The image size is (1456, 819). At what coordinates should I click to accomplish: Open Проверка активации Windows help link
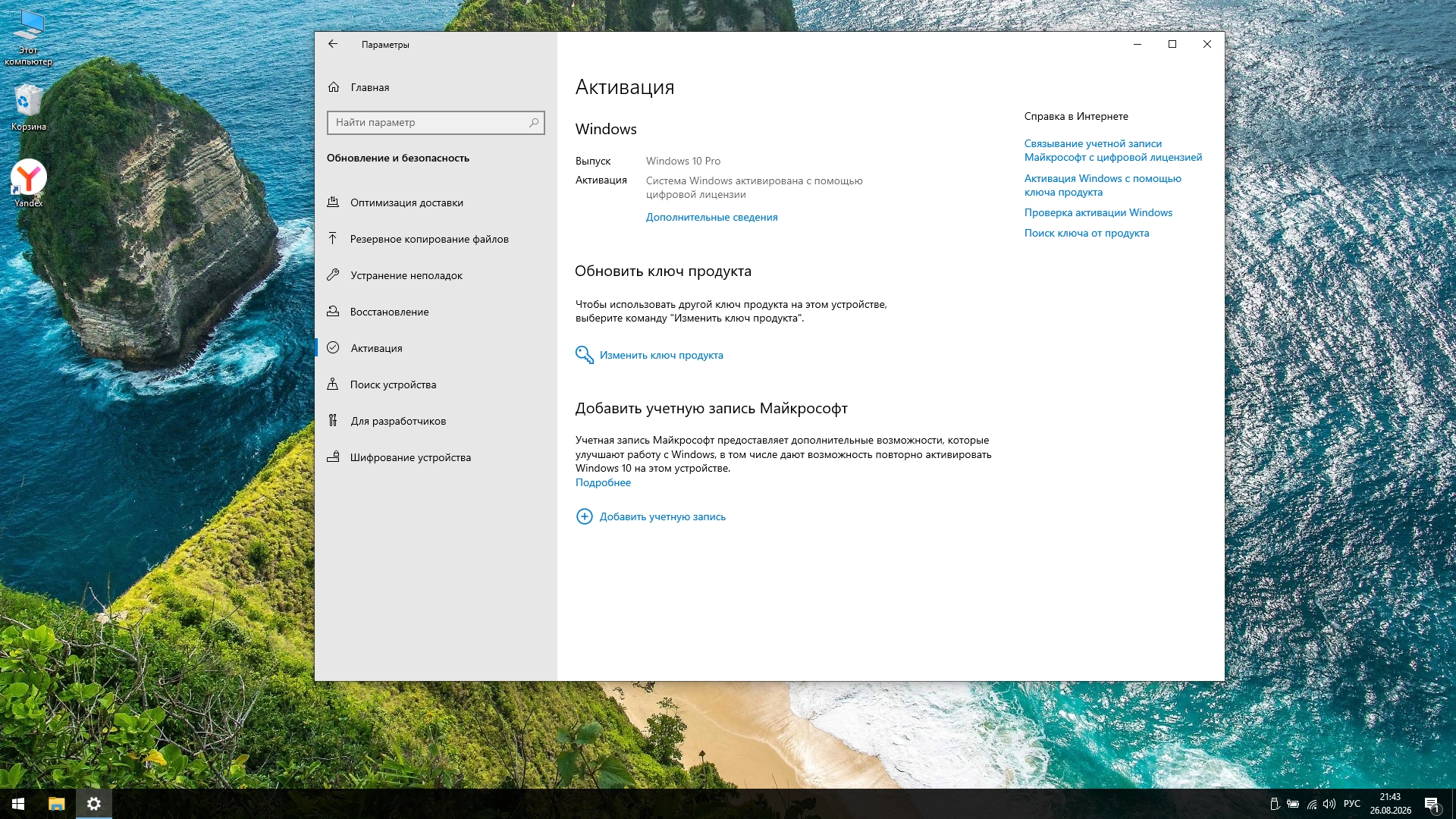pos(1098,212)
